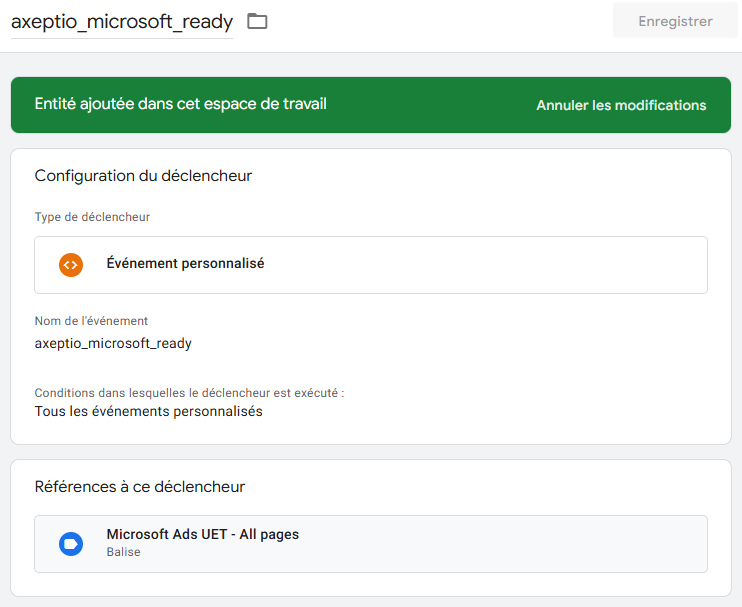742x607 pixels.
Task: Select the Références à ce déclencheur heading
Action: point(140,486)
